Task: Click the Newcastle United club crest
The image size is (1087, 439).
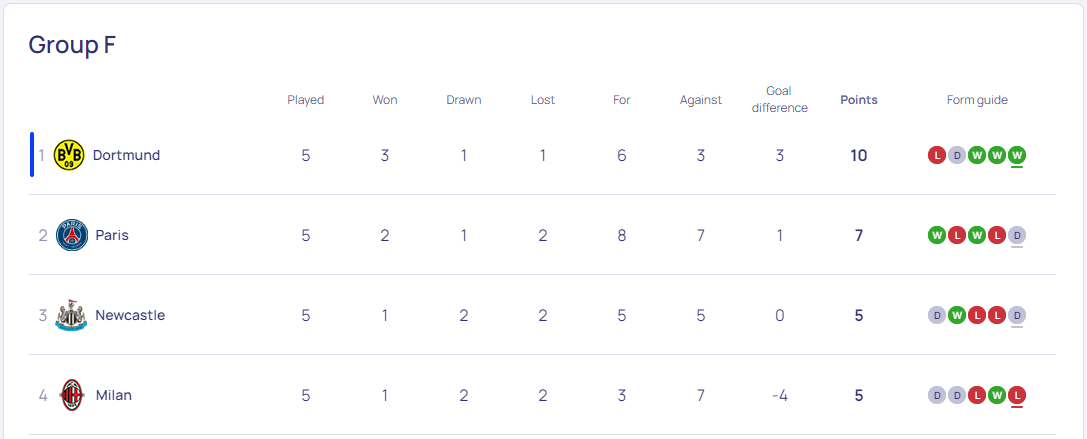Action: [x=71, y=315]
